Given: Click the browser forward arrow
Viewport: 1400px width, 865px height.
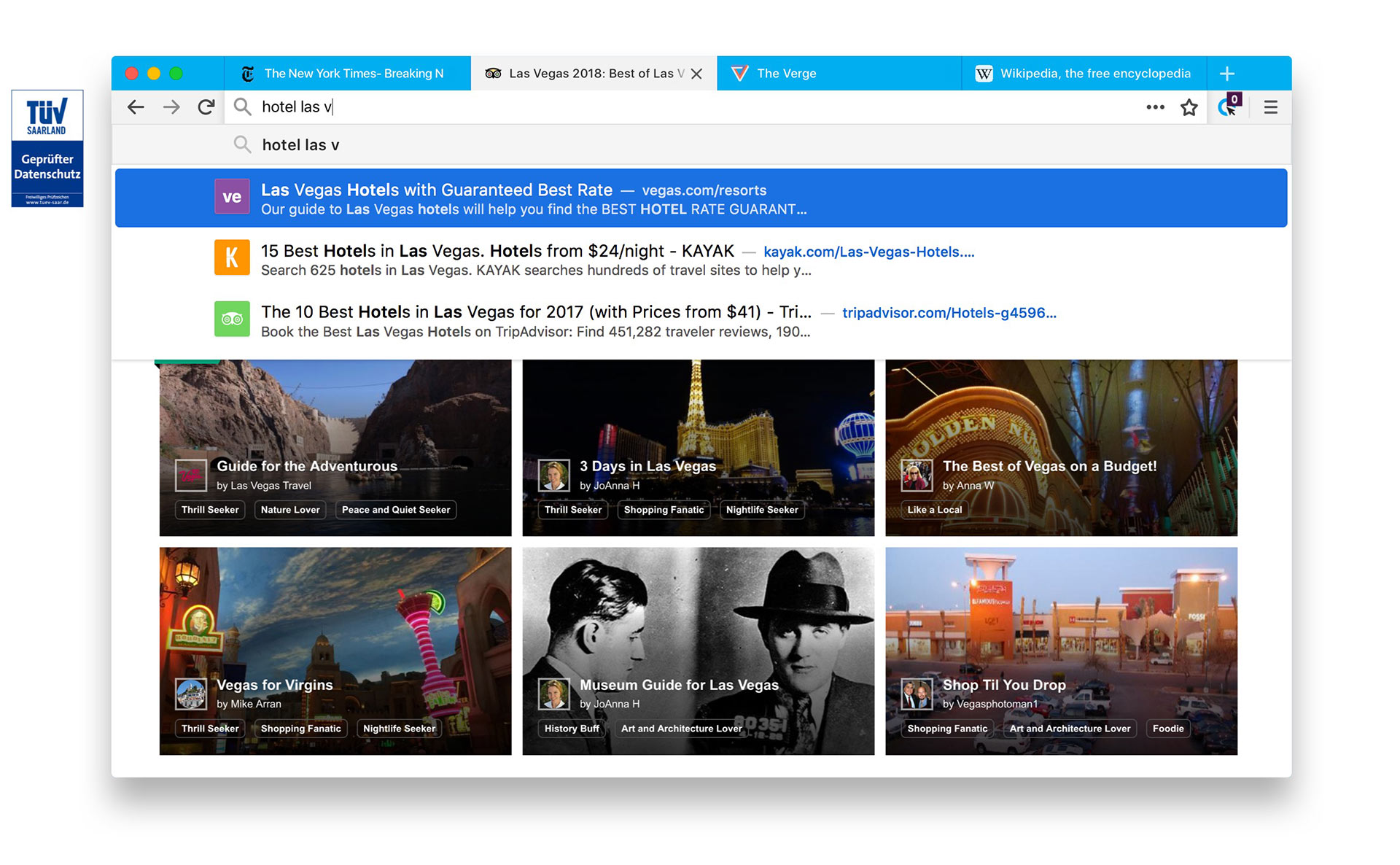Looking at the screenshot, I should pyautogui.click(x=171, y=107).
